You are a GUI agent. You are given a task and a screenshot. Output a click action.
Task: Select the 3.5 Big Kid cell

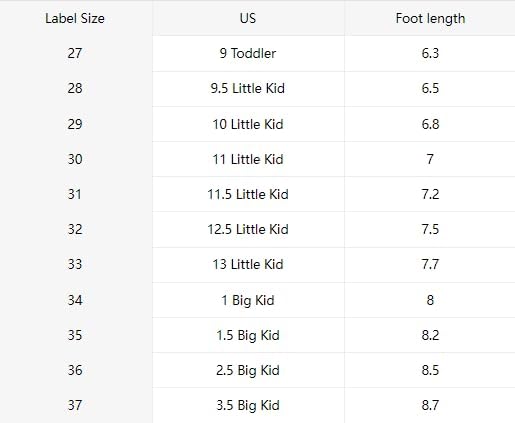click(248, 405)
